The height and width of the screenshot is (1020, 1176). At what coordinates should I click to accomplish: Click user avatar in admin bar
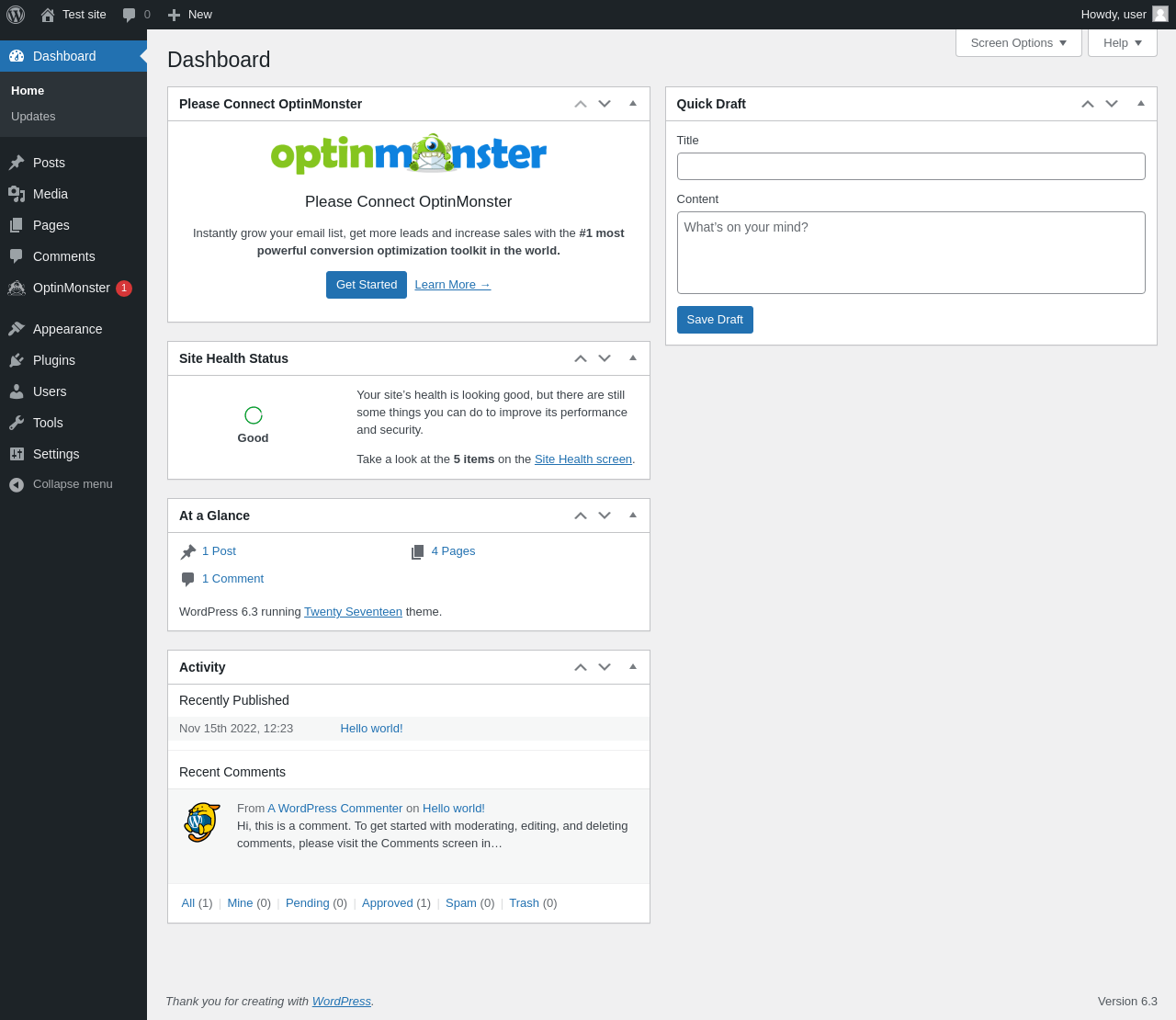click(x=1160, y=14)
